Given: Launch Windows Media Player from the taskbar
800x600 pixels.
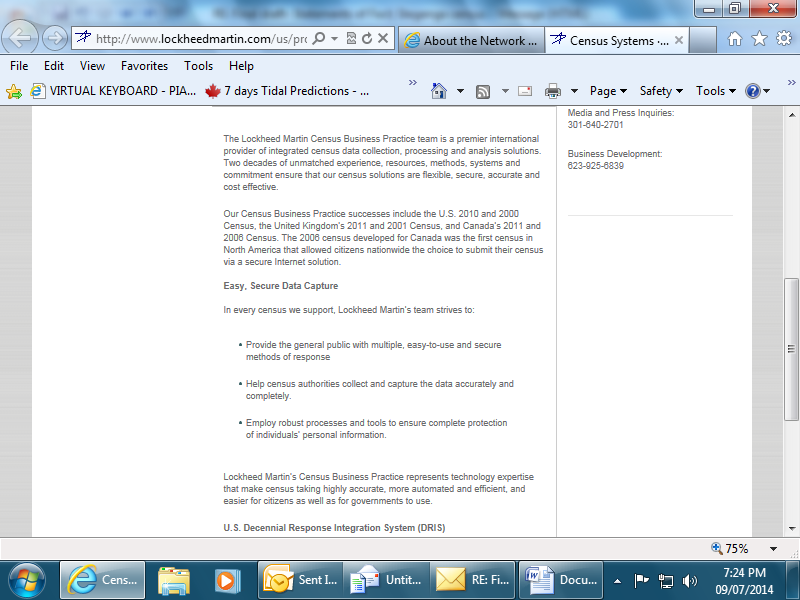Looking at the screenshot, I should click(226, 580).
